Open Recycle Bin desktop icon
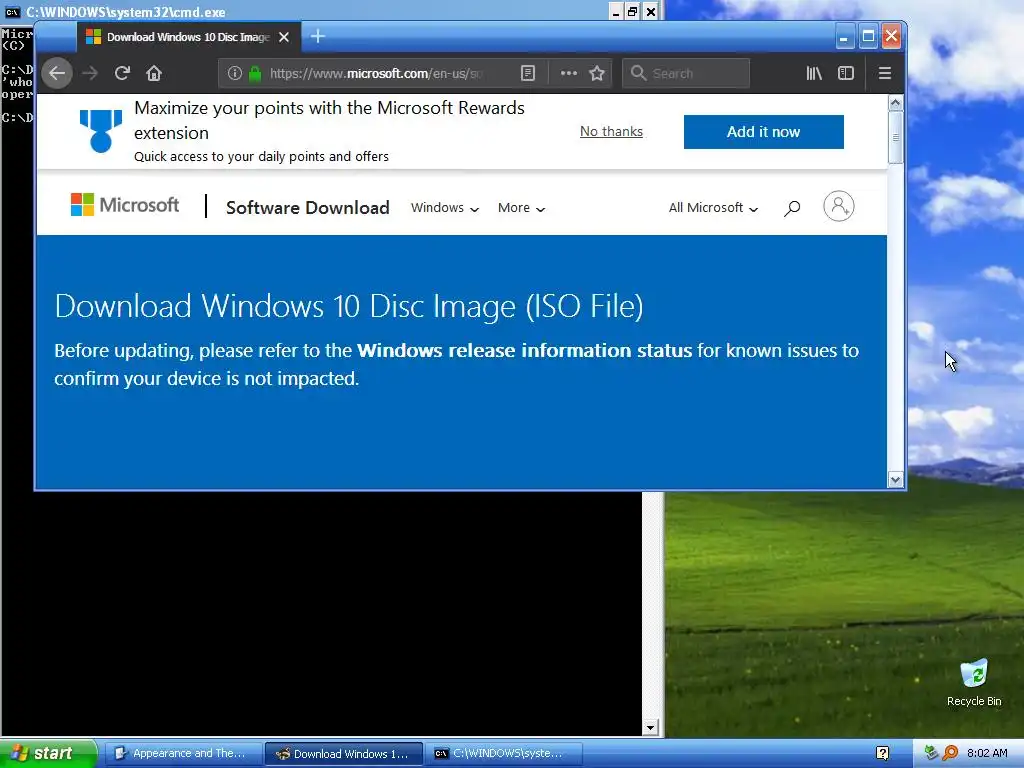 (x=974, y=682)
